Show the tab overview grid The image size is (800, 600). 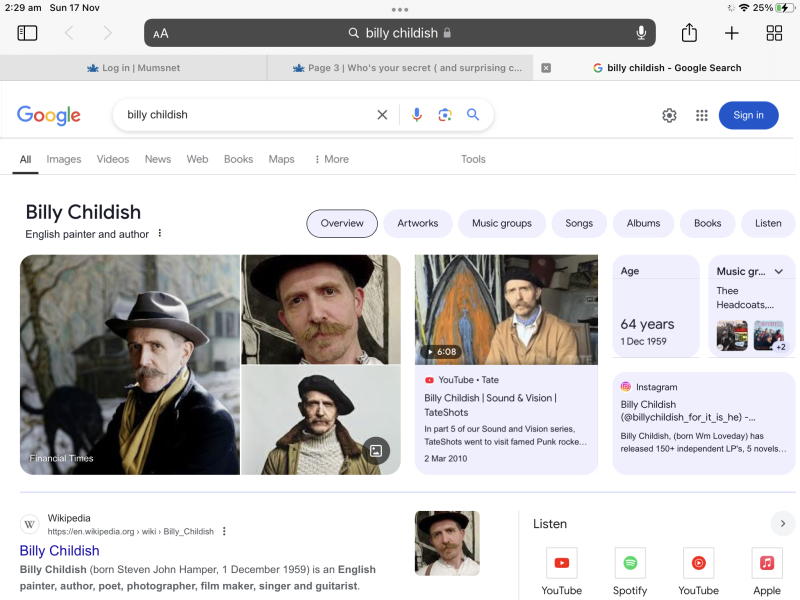point(774,33)
